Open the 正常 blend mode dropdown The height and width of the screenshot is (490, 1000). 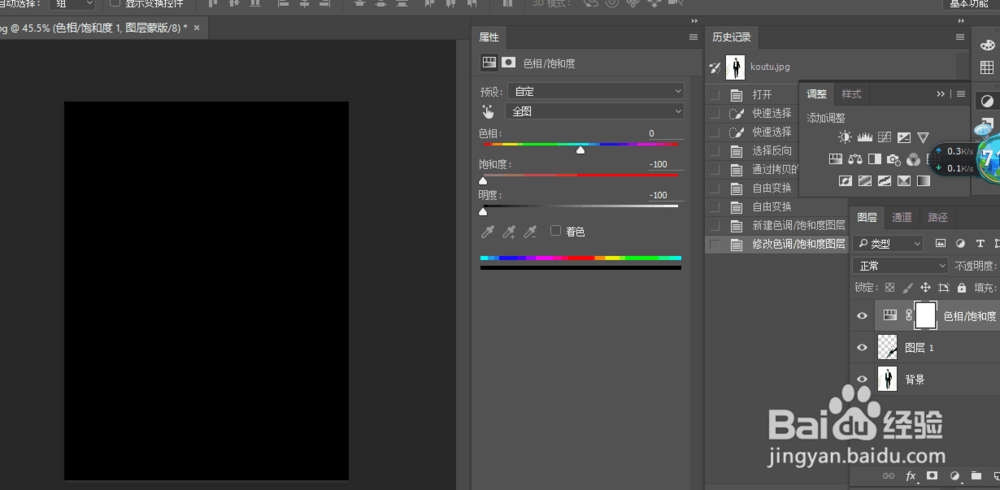click(x=900, y=265)
